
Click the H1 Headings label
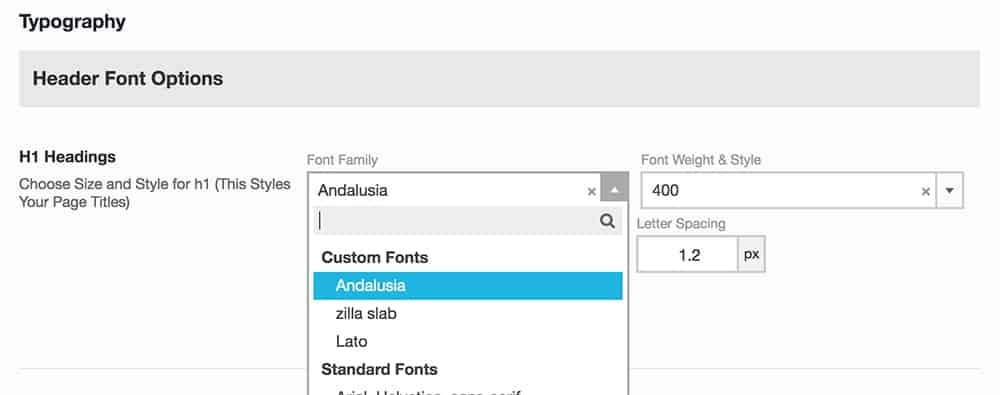pyautogui.click(x=68, y=157)
